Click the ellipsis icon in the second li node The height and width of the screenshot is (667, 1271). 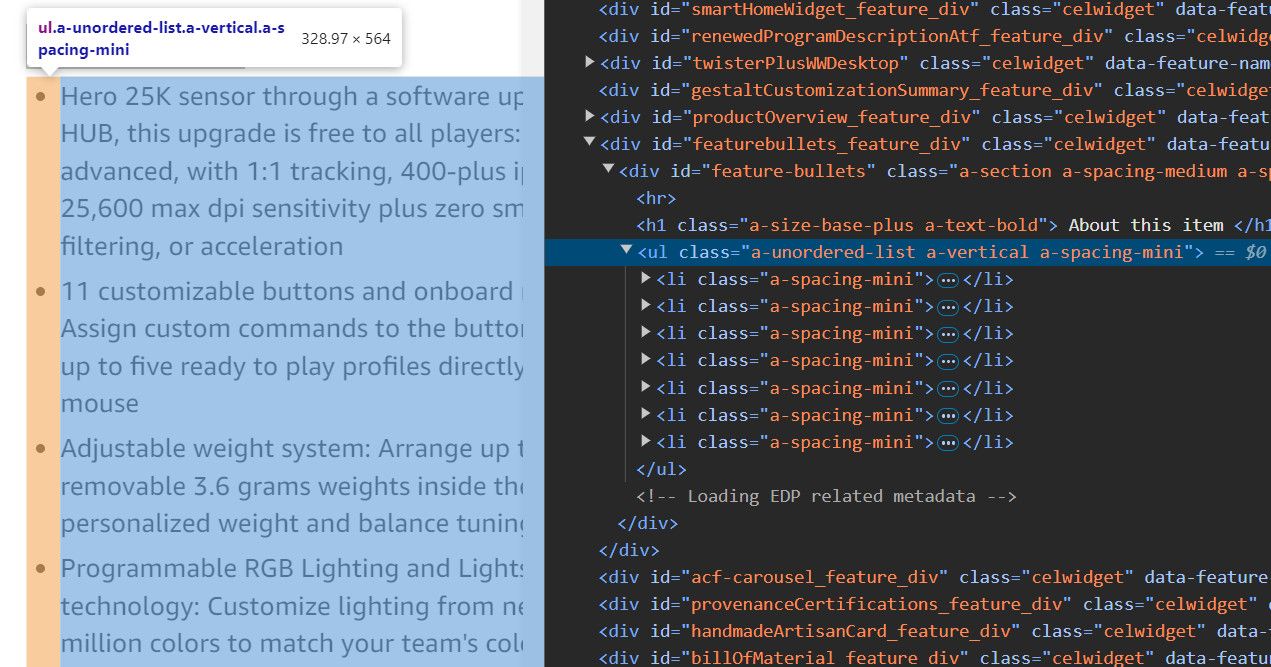coord(949,307)
